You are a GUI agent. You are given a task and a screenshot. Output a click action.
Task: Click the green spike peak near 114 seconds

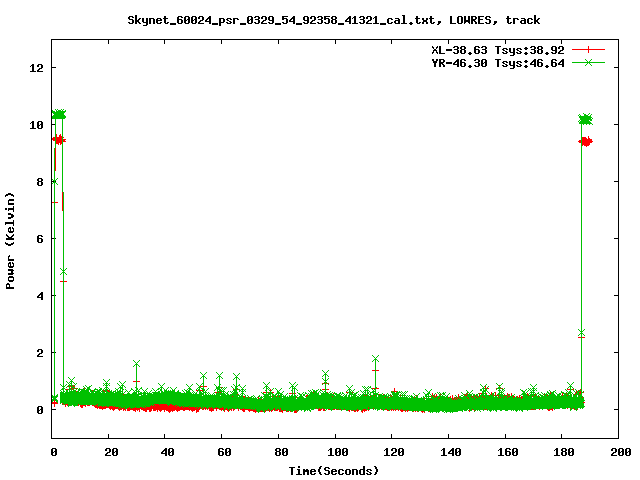tap(376, 359)
